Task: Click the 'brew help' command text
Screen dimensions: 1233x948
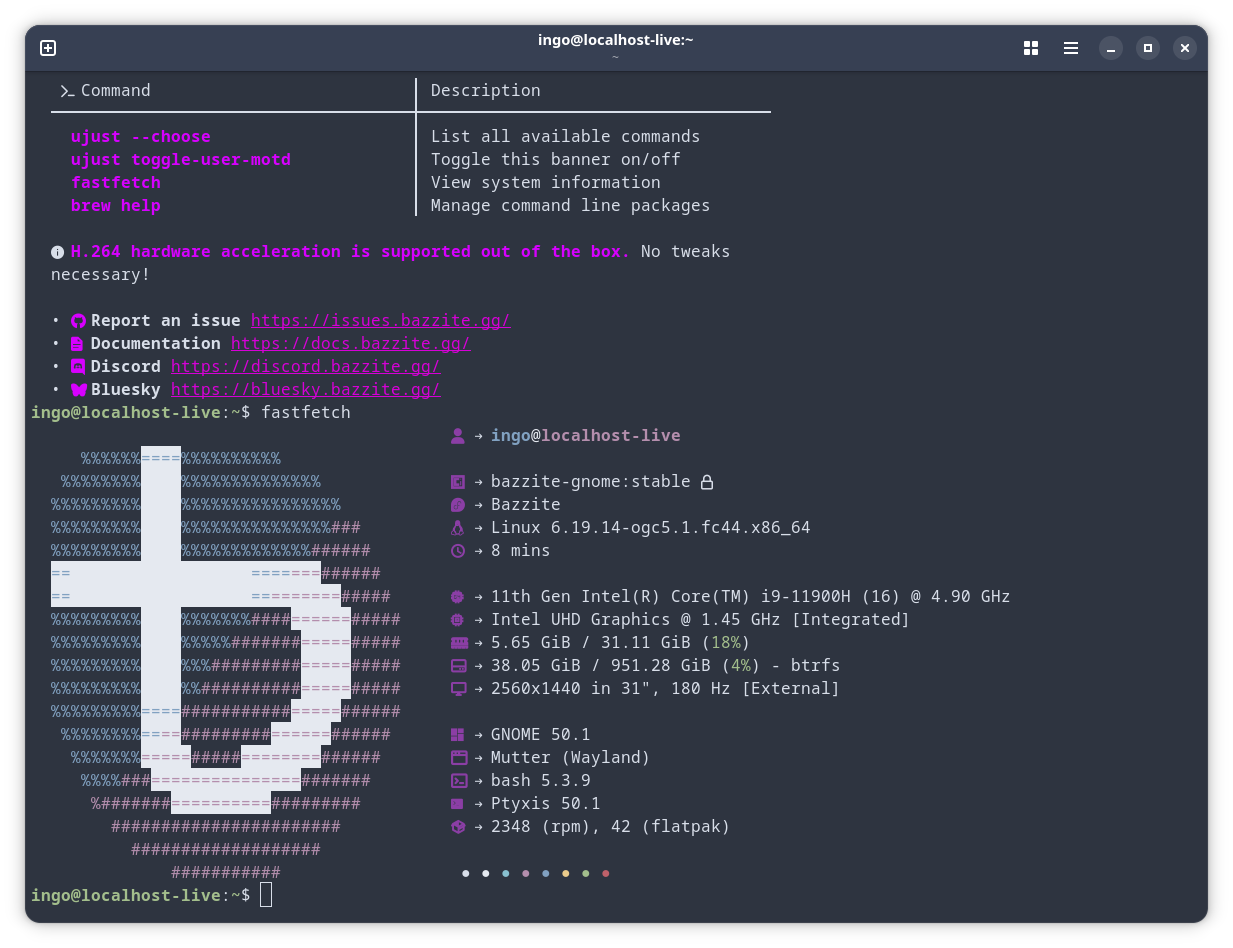Action: [x=116, y=206]
